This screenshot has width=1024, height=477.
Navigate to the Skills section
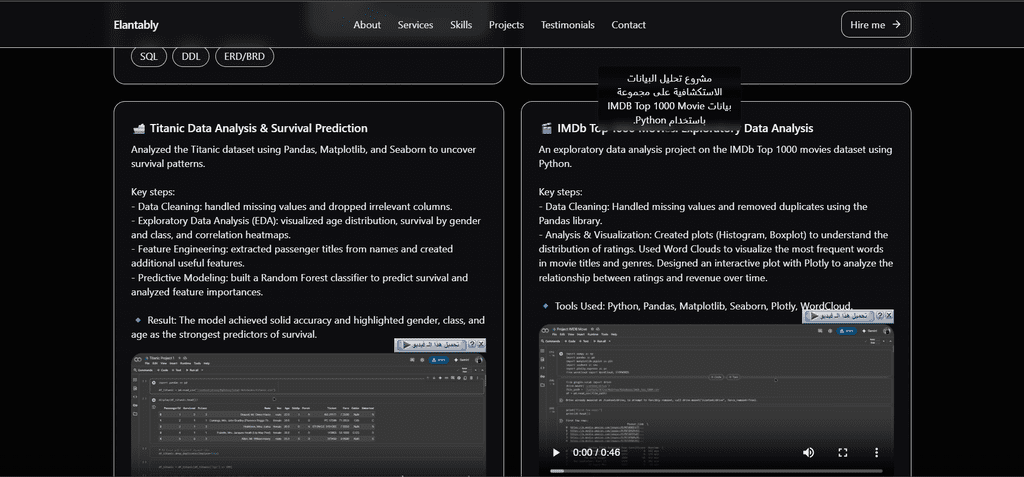461,25
